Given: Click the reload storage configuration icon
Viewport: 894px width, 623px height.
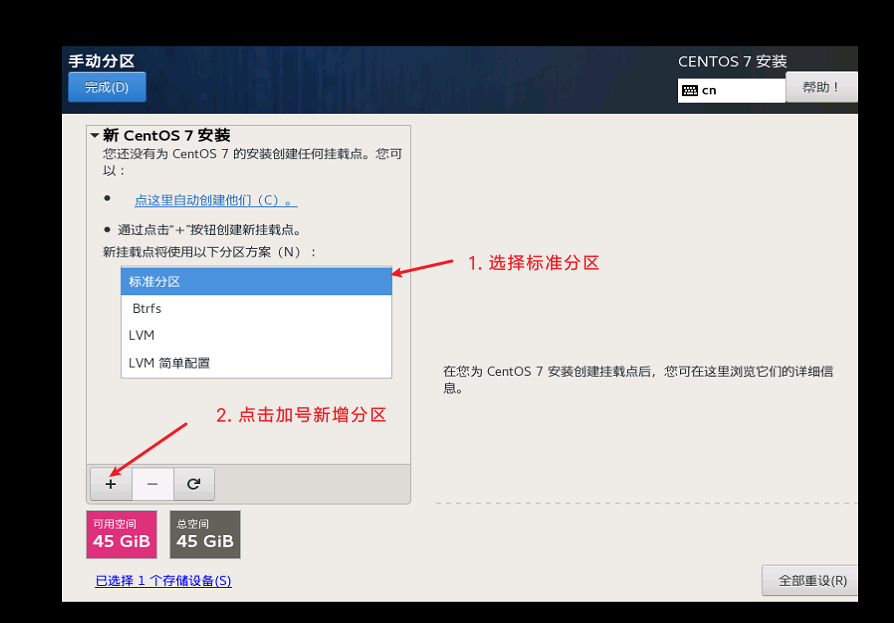Looking at the screenshot, I should (x=194, y=484).
